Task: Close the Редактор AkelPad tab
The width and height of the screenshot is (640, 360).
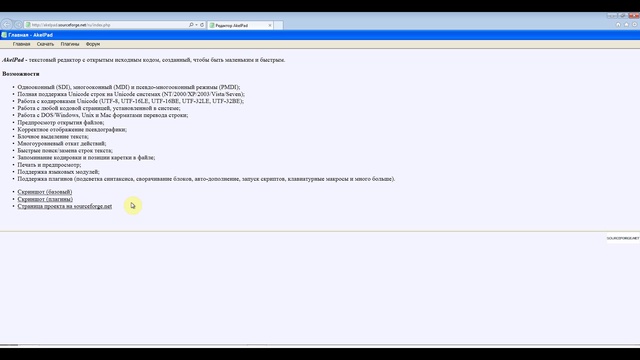Action: (x=270, y=25)
